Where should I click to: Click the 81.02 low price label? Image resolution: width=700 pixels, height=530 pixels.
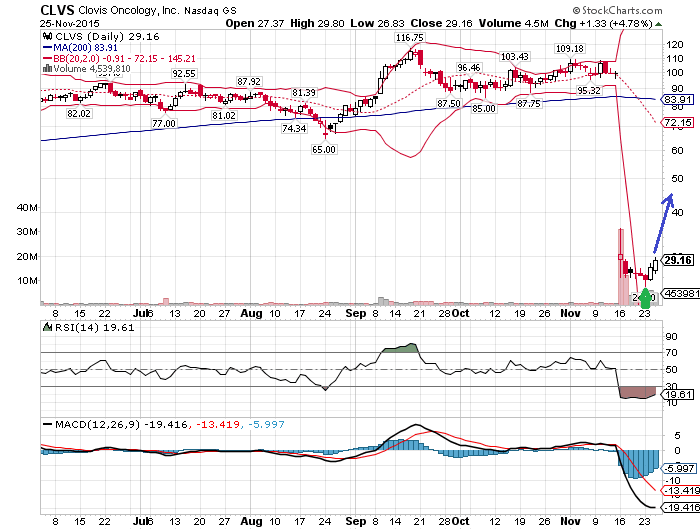point(224,116)
